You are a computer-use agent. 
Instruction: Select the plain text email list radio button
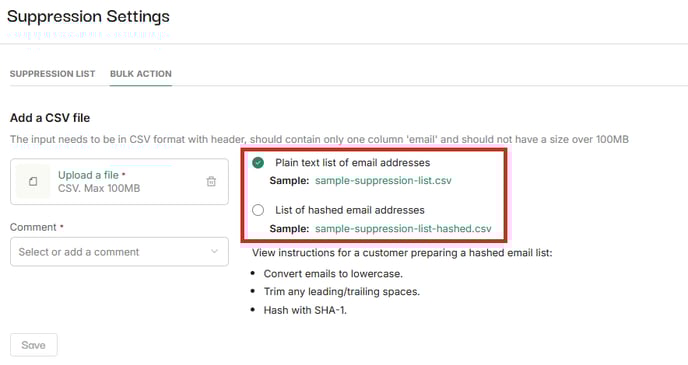pyautogui.click(x=258, y=163)
